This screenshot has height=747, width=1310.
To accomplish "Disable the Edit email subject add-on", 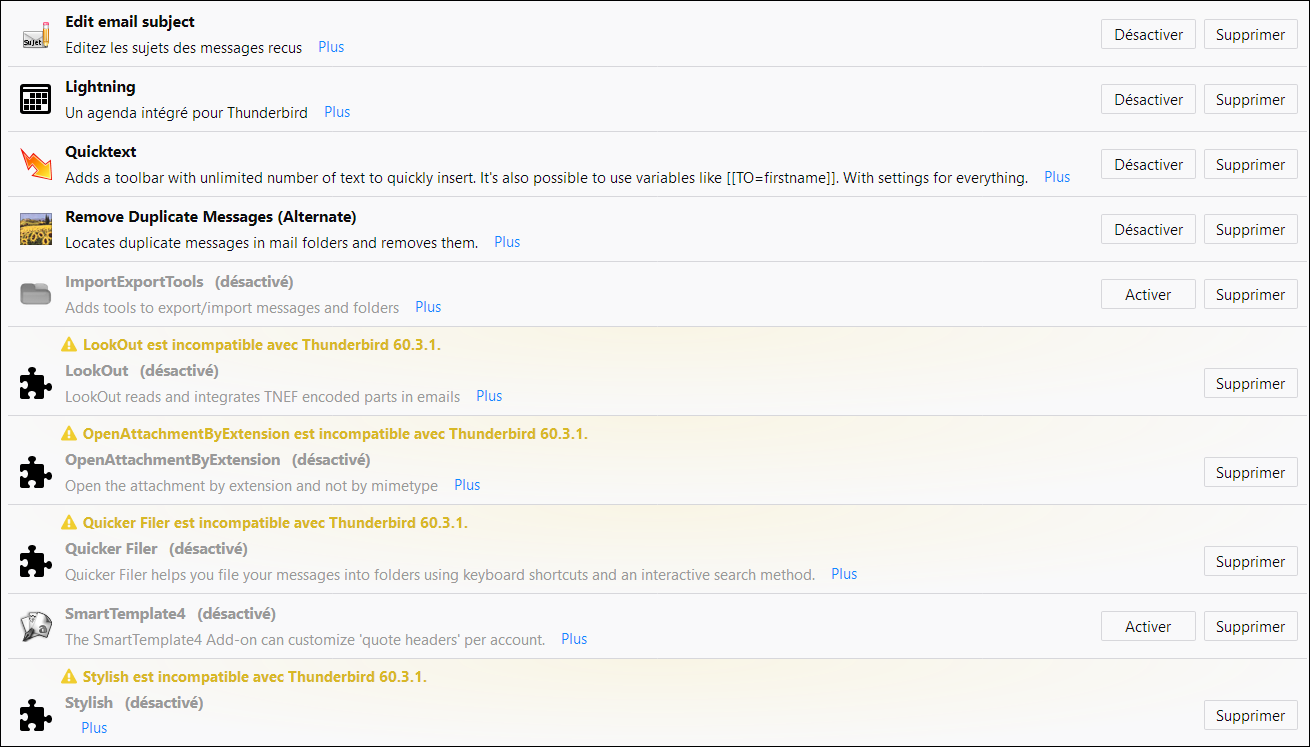I will pyautogui.click(x=1148, y=35).
